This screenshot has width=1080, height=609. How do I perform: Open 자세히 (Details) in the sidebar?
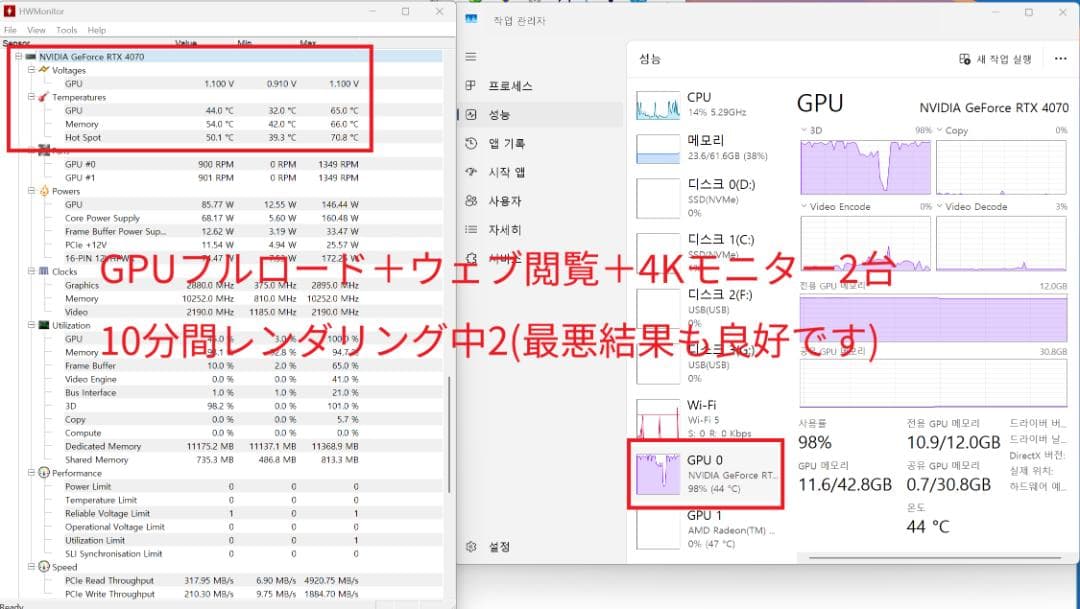(x=470, y=228)
